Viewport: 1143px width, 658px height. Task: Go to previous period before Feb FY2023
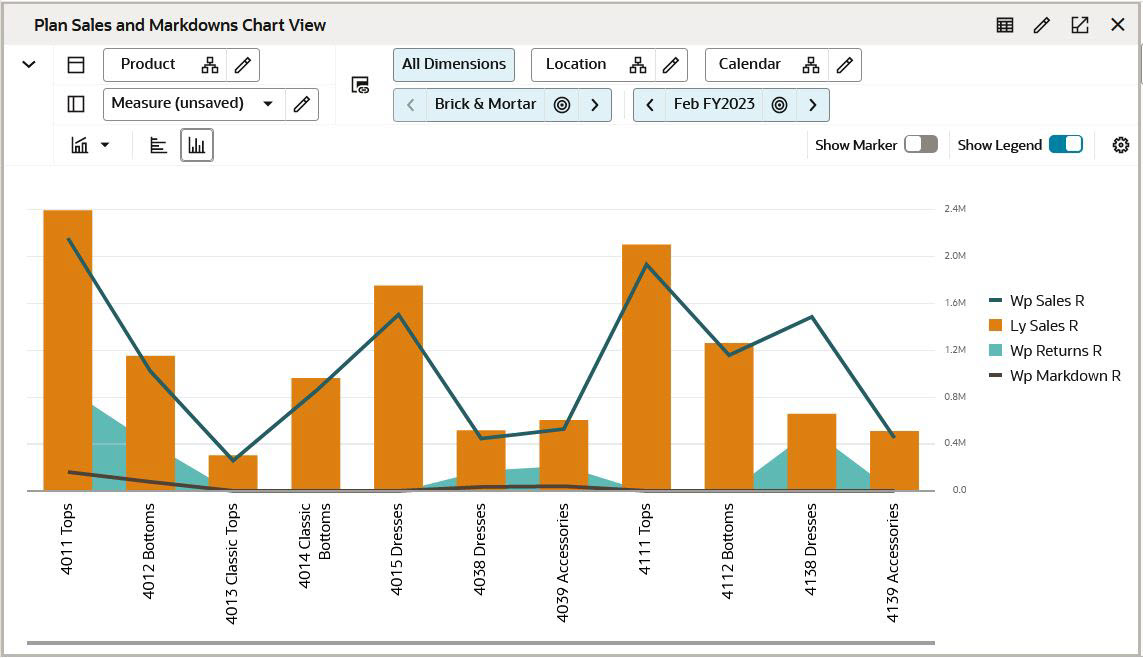coord(649,105)
